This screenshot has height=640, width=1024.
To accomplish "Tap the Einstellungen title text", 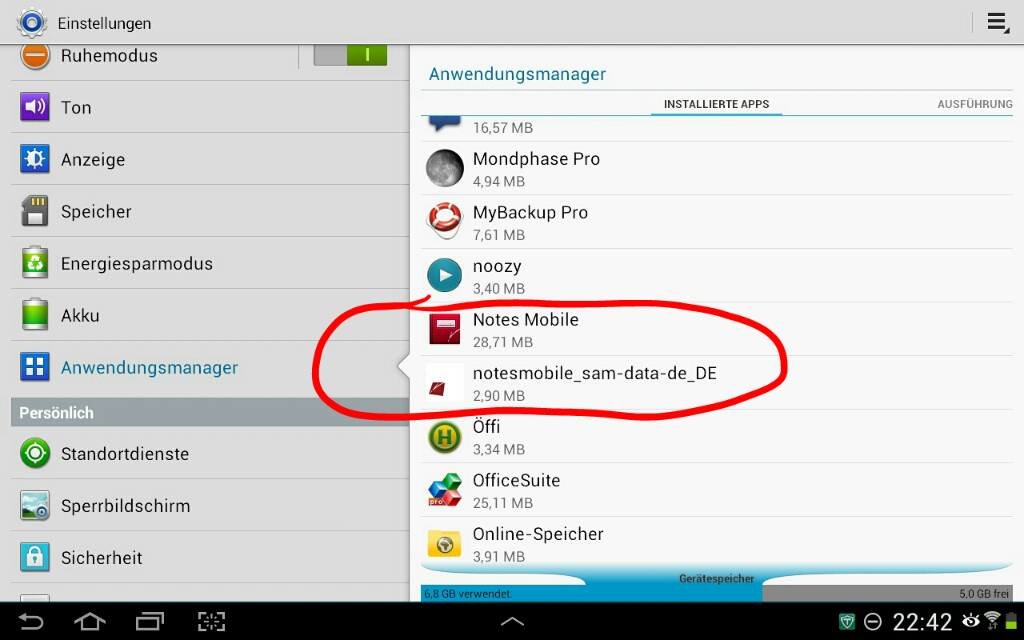I will (x=104, y=24).
